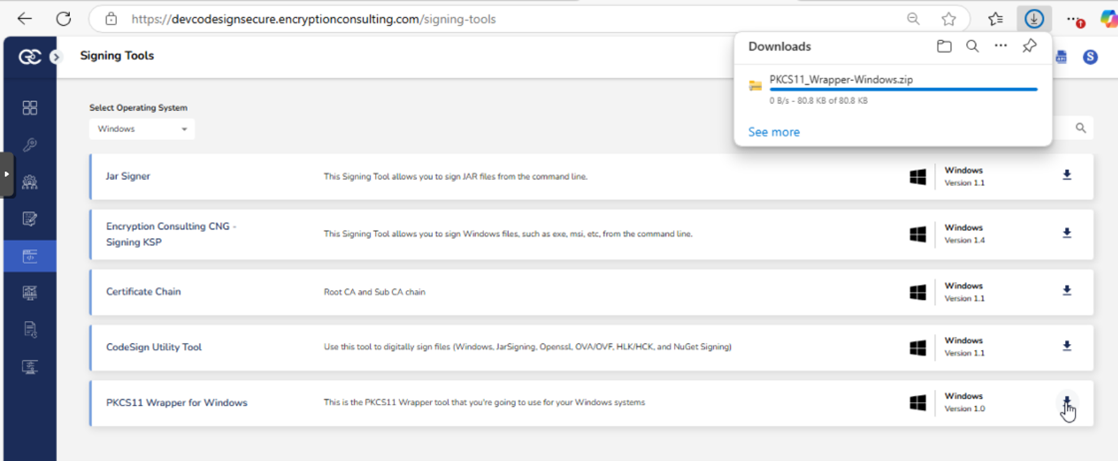Open the Select Operating System dropdown
1118x461 pixels.
point(142,129)
